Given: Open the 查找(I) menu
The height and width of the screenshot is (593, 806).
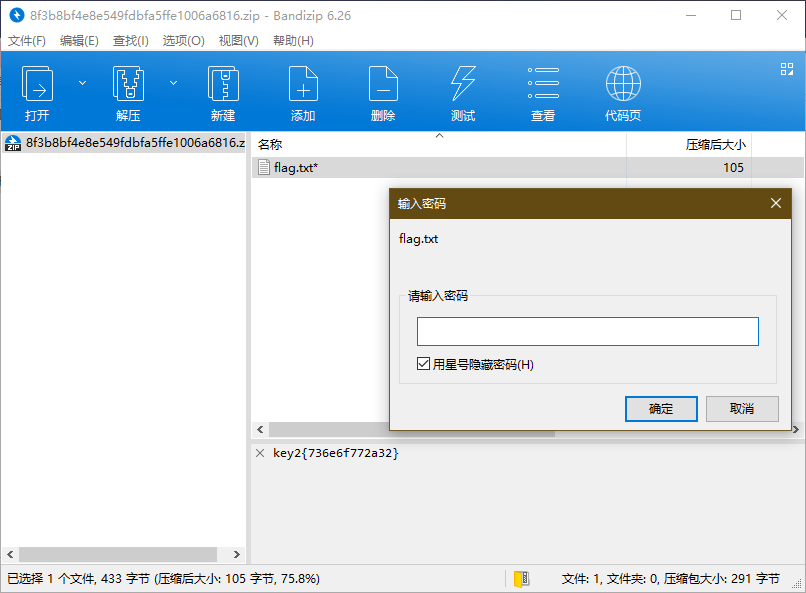Looking at the screenshot, I should 131,41.
